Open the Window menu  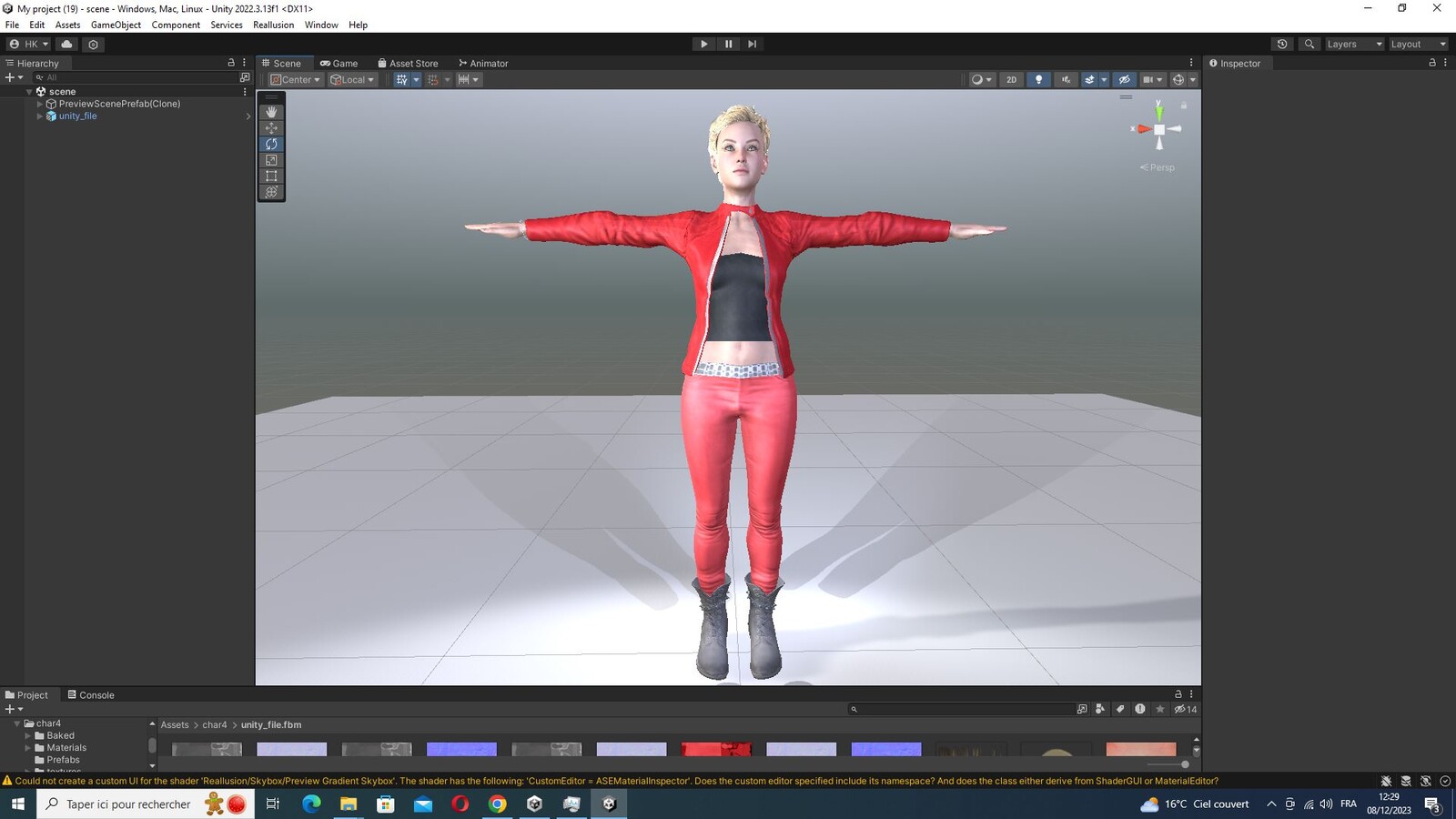pos(321,25)
